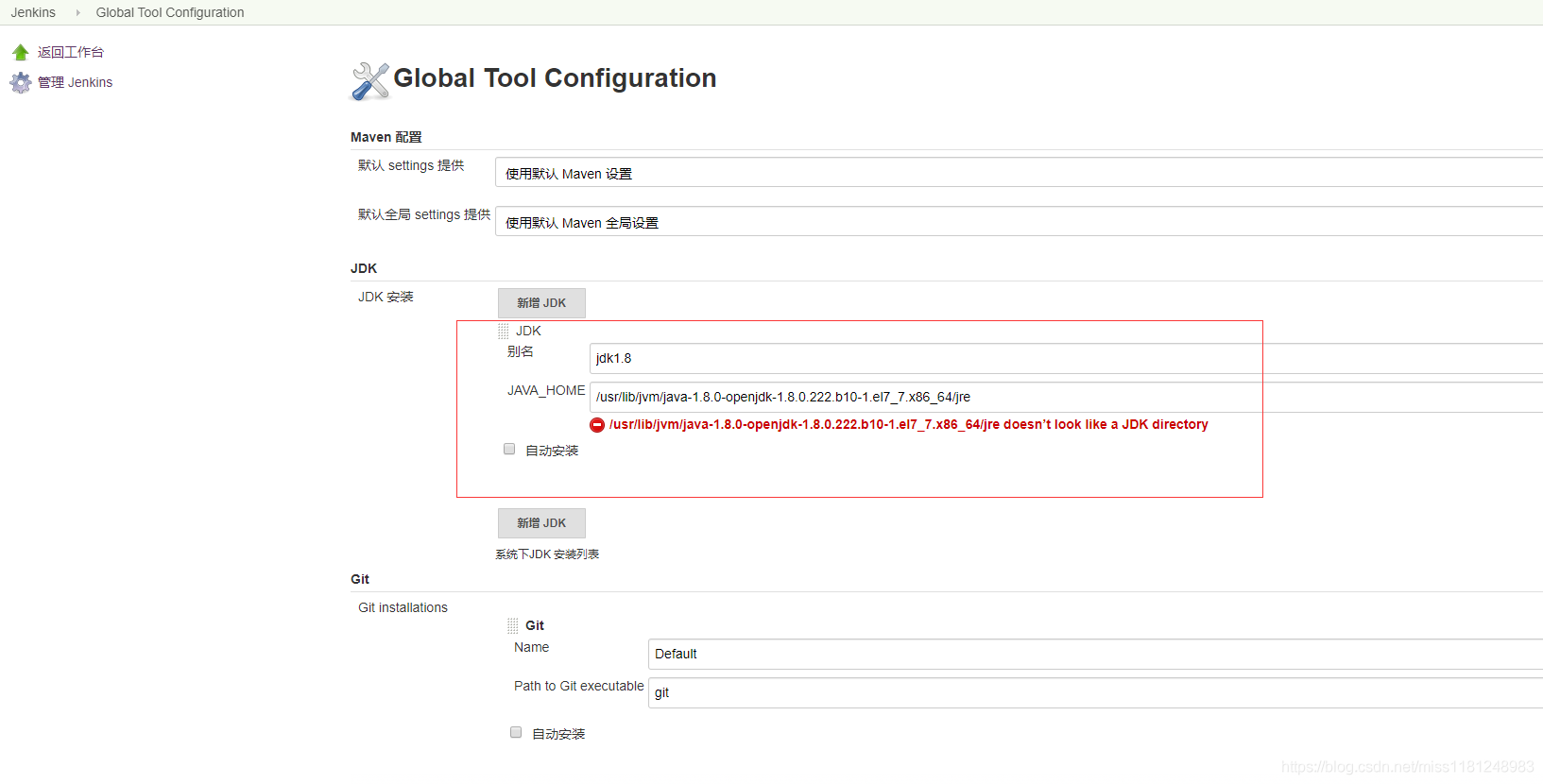1543x784 pixels.
Task: Click the Git installations label
Action: click(403, 607)
